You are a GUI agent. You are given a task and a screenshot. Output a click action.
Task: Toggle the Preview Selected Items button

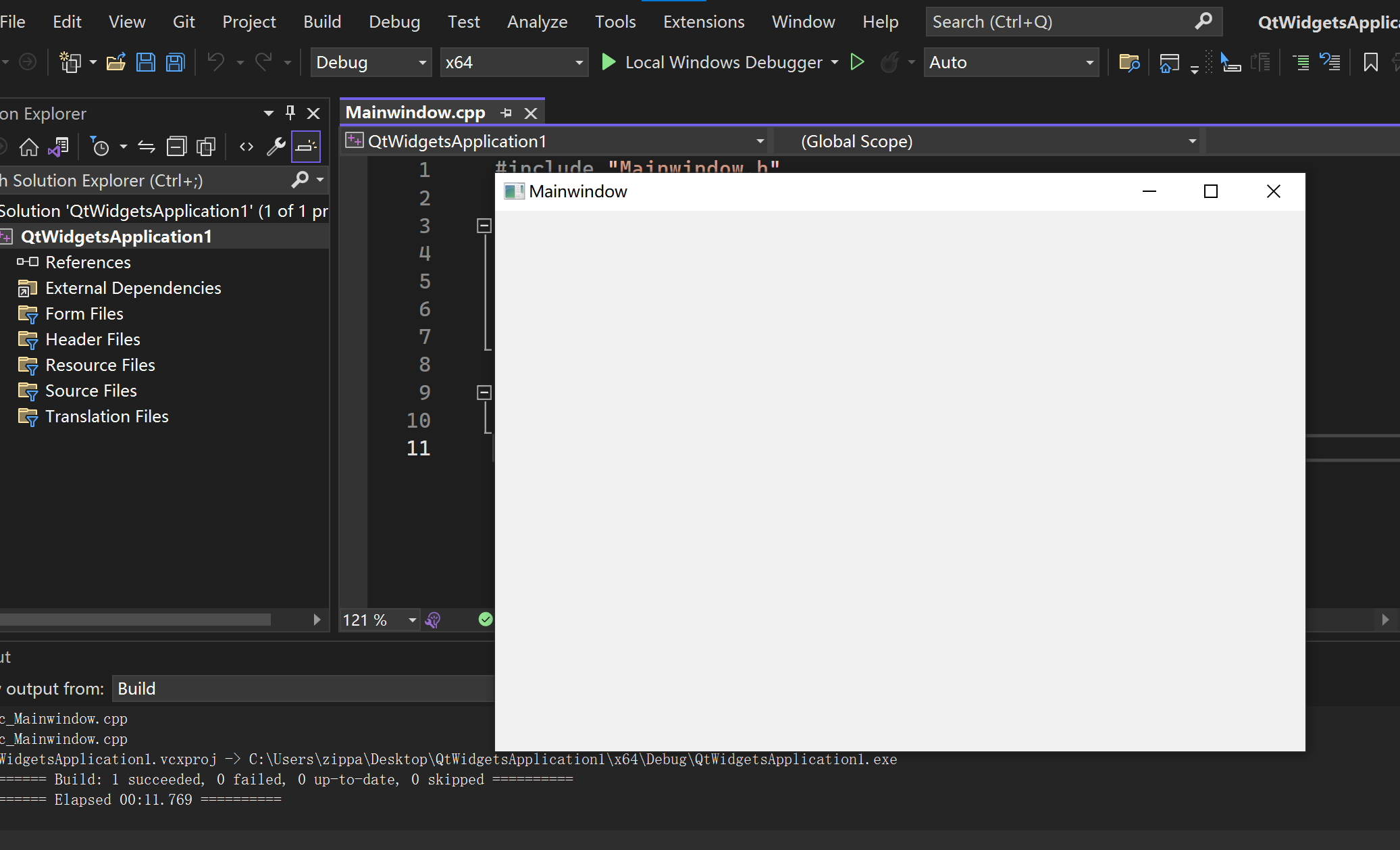click(x=305, y=147)
